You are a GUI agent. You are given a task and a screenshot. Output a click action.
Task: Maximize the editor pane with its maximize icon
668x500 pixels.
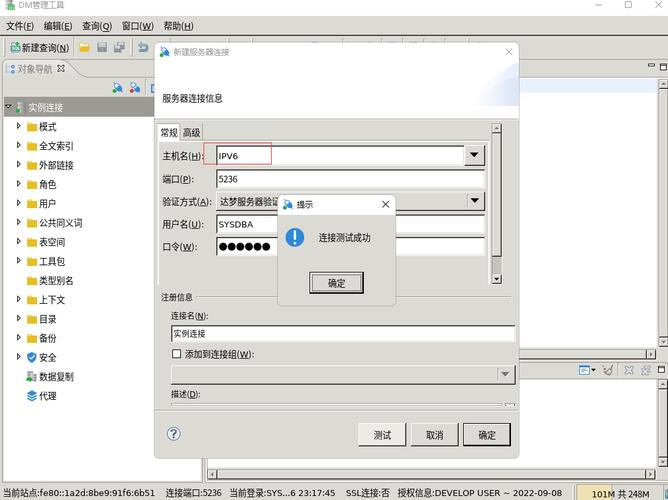[x=663, y=66]
